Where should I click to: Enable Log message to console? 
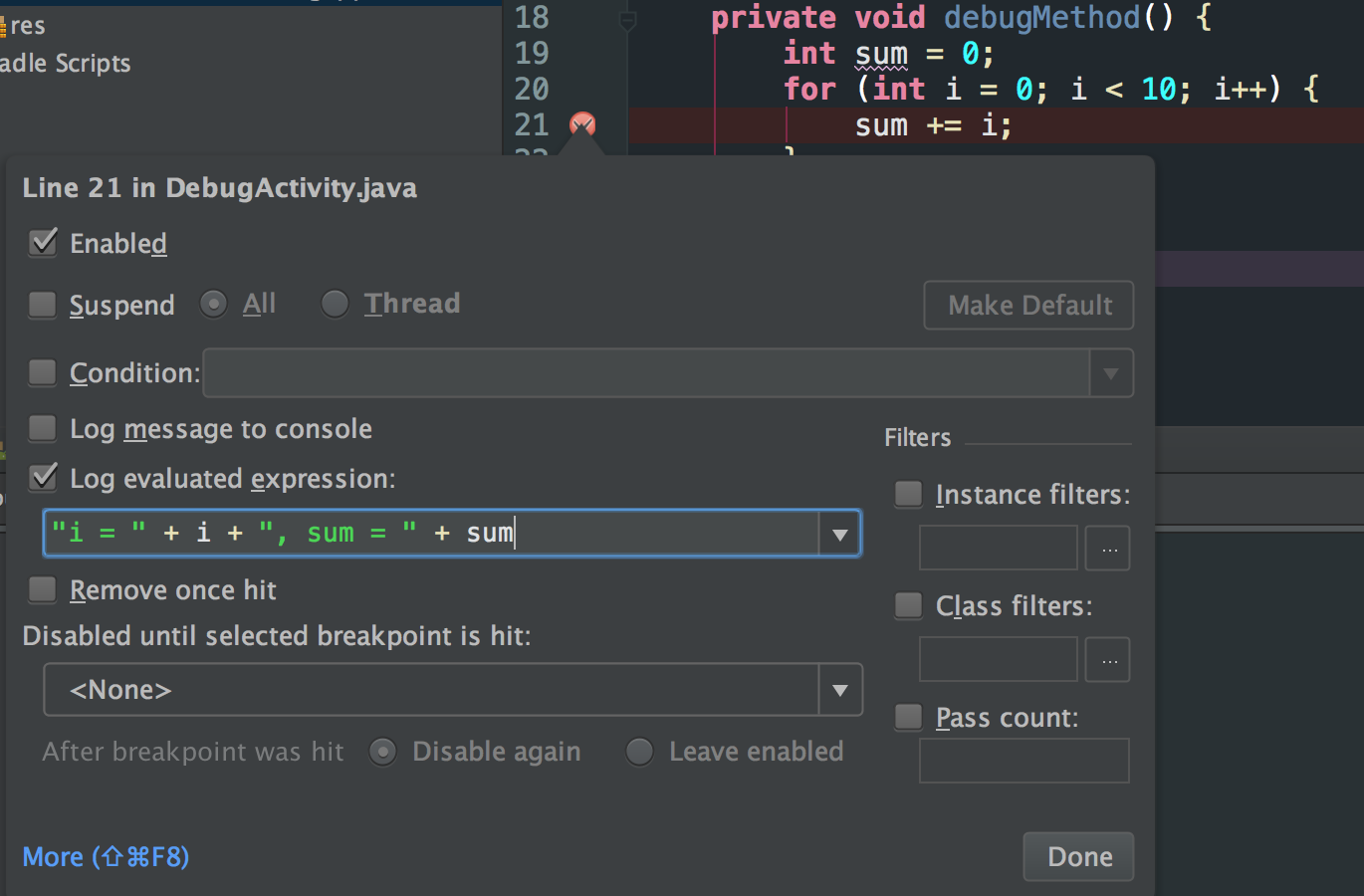click(x=43, y=429)
